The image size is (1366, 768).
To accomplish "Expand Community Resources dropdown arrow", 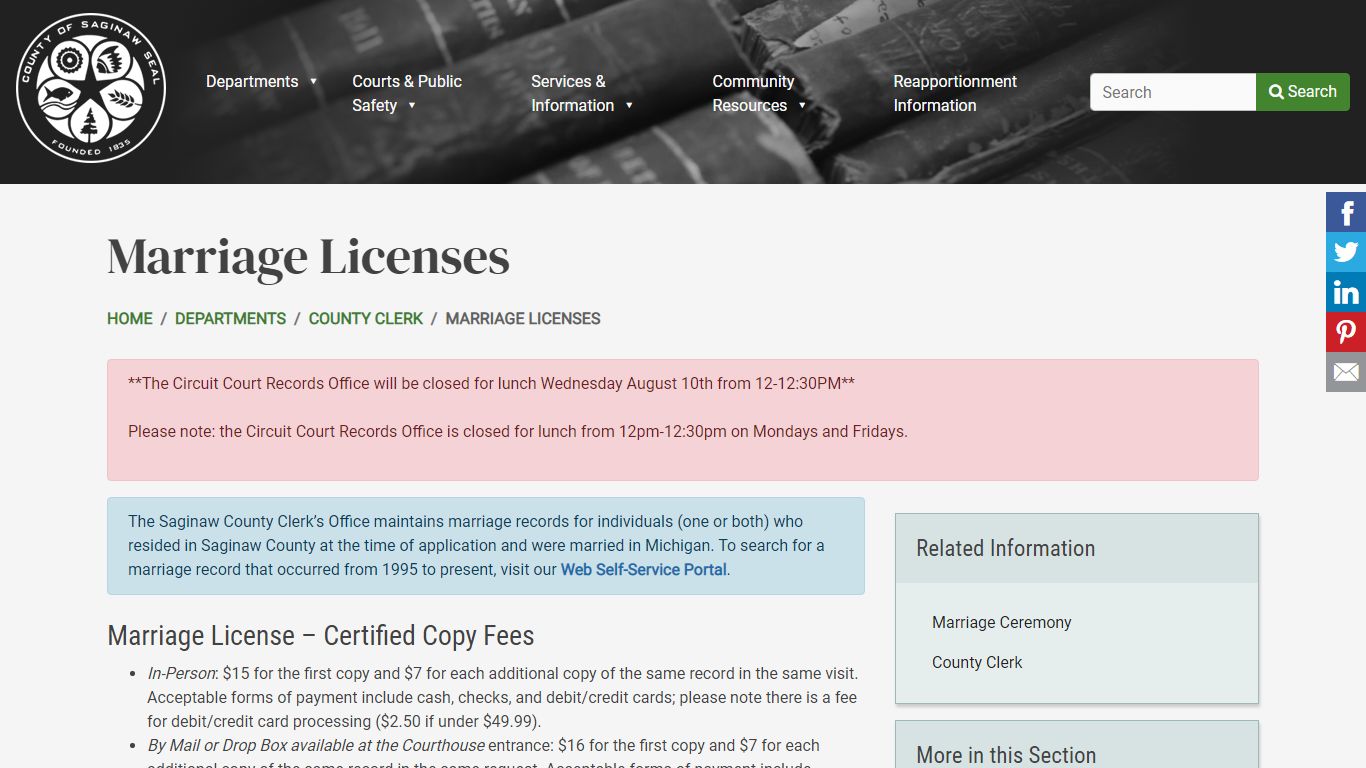I will point(802,106).
